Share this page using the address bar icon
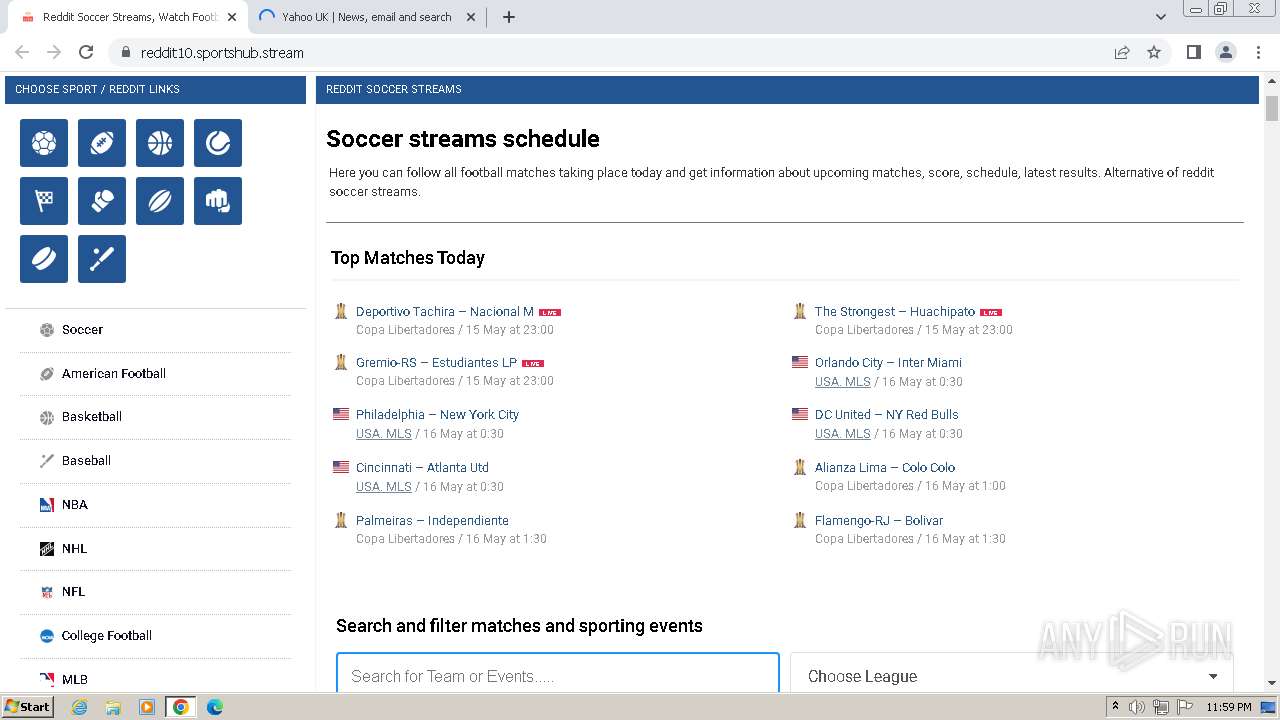This screenshot has width=1280, height=720. pos(1122,52)
